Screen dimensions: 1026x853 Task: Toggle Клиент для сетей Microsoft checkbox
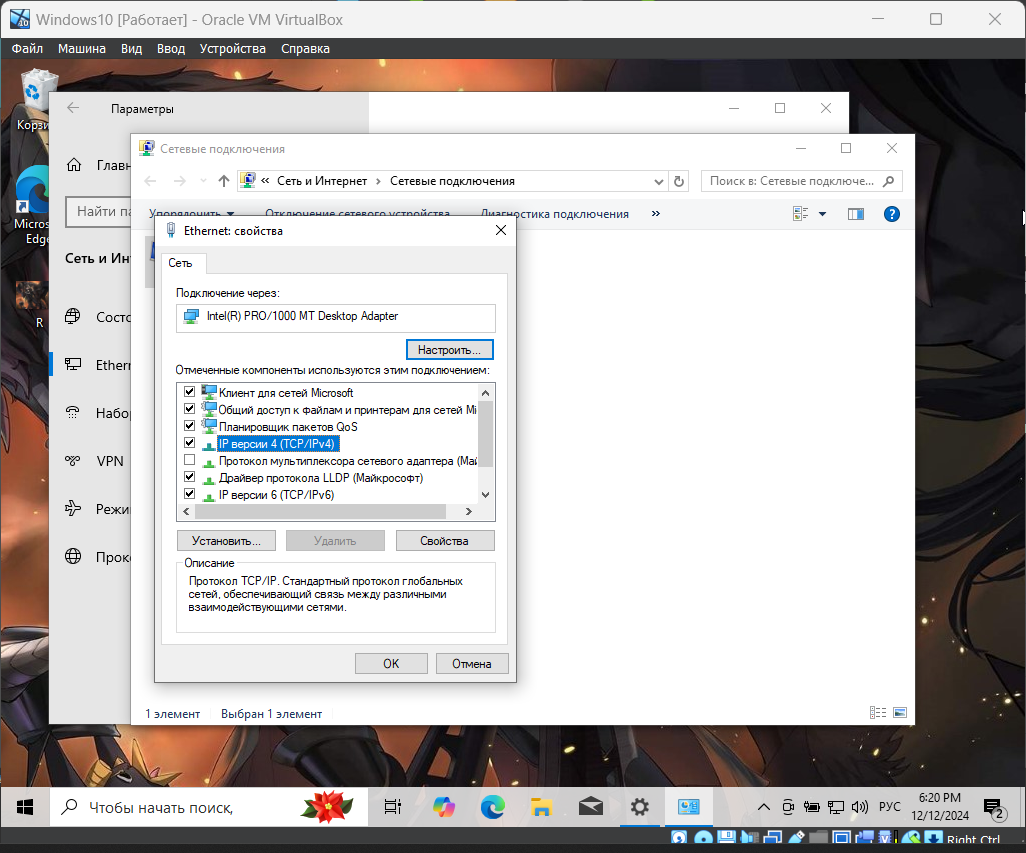189,392
